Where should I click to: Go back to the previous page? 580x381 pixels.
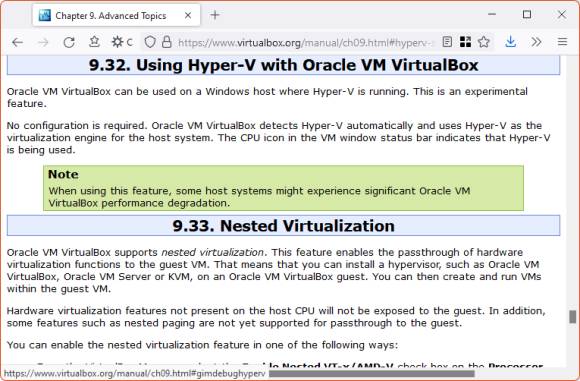pos(17,43)
